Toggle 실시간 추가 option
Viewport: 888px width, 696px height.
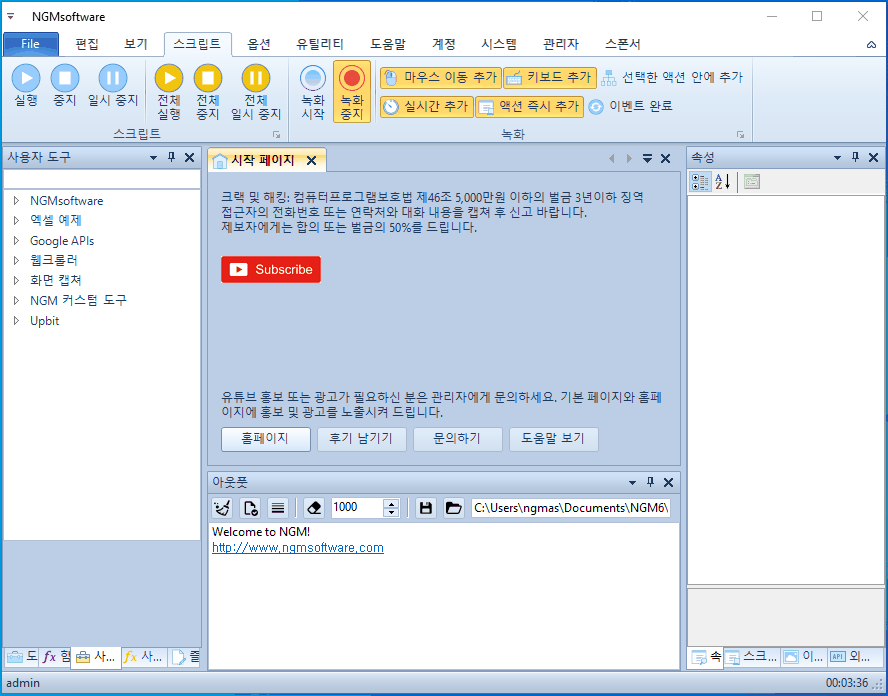pos(426,106)
